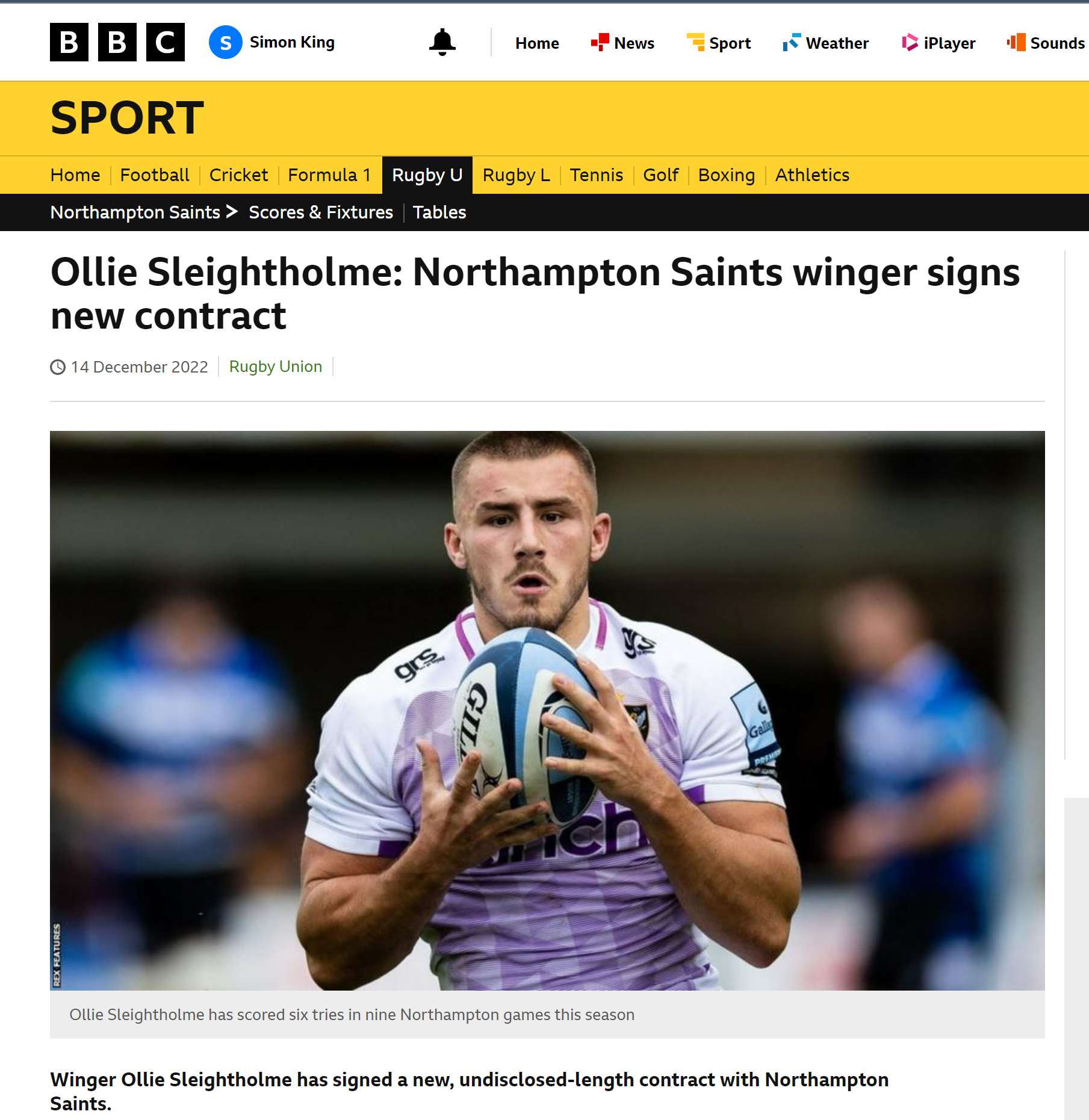This screenshot has height=1120, width=1089.
Task: Go to the Football section
Action: (x=155, y=175)
